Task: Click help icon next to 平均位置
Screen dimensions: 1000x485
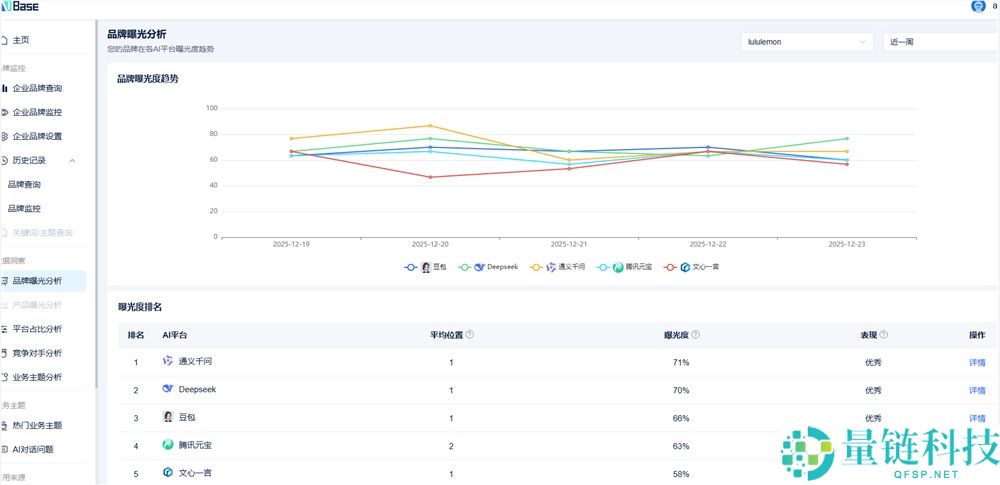Action: (x=470, y=335)
